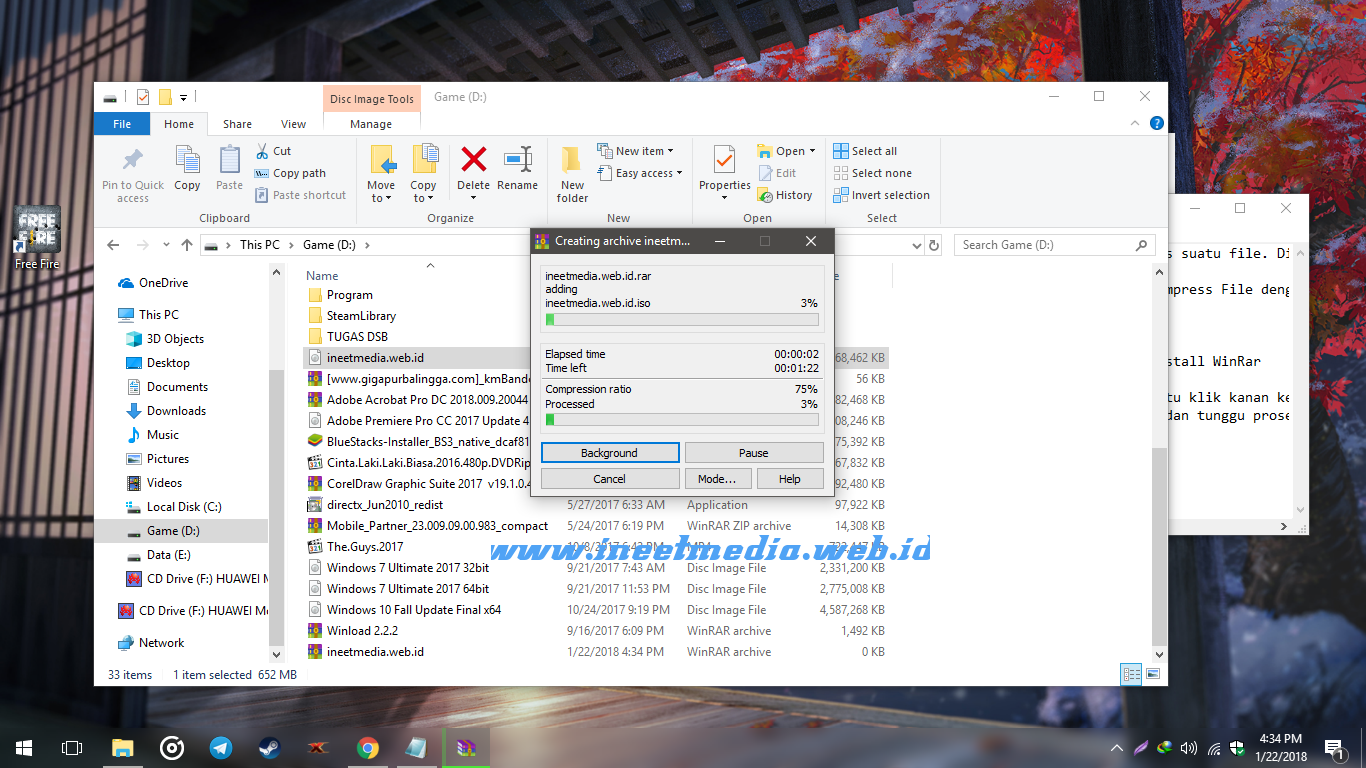
Task: Switch to the View ribbon tab
Action: tap(293, 124)
